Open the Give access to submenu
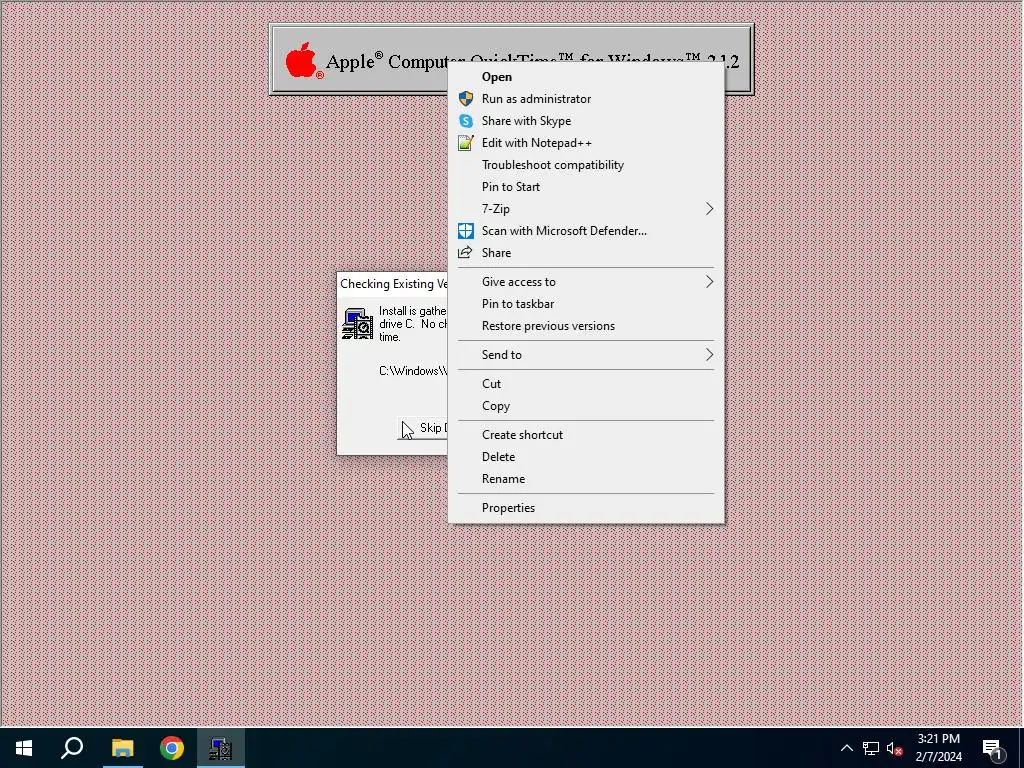The height and width of the screenshot is (768, 1024). coord(586,281)
